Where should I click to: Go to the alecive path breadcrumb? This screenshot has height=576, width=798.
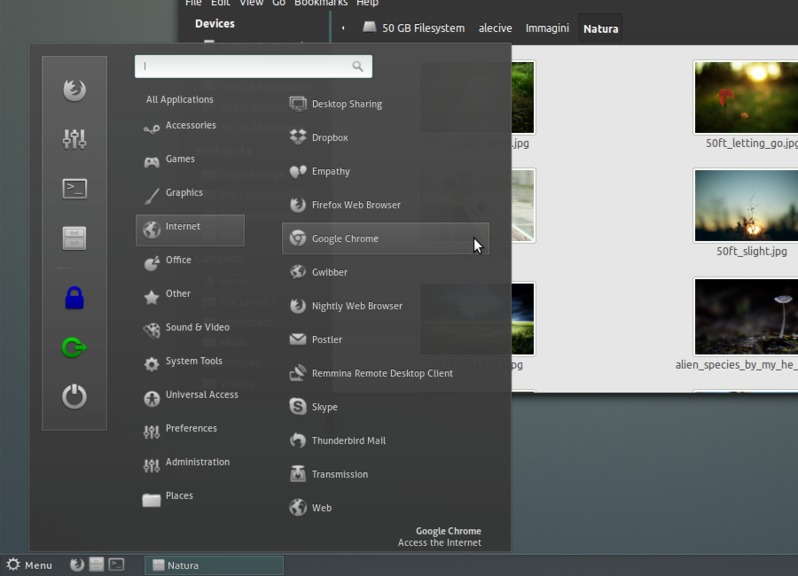(495, 28)
